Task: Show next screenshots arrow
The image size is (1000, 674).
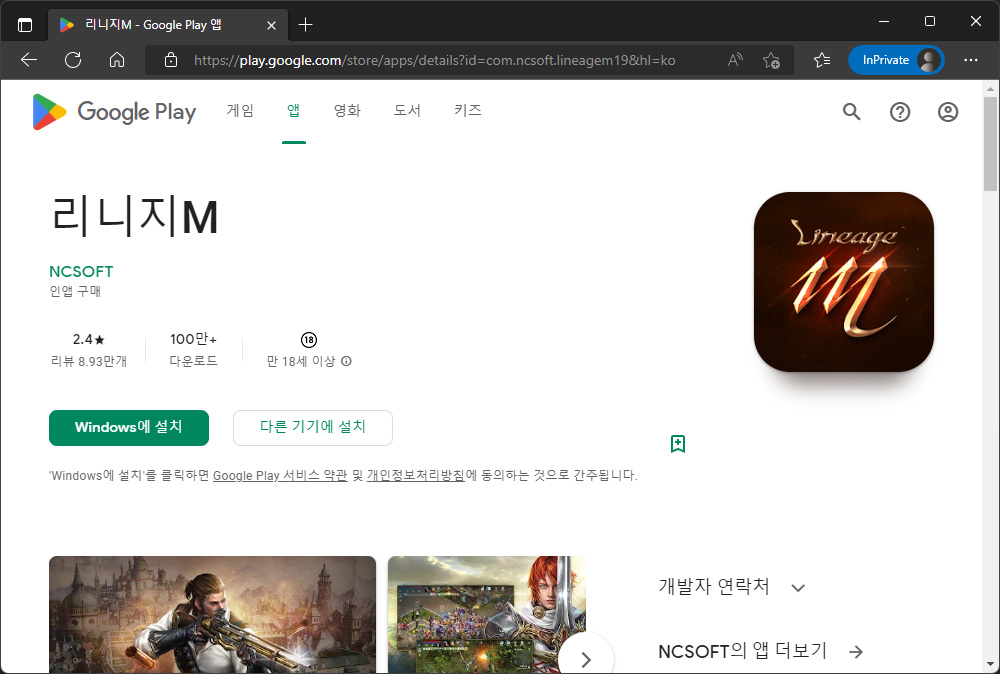Action: 586,658
